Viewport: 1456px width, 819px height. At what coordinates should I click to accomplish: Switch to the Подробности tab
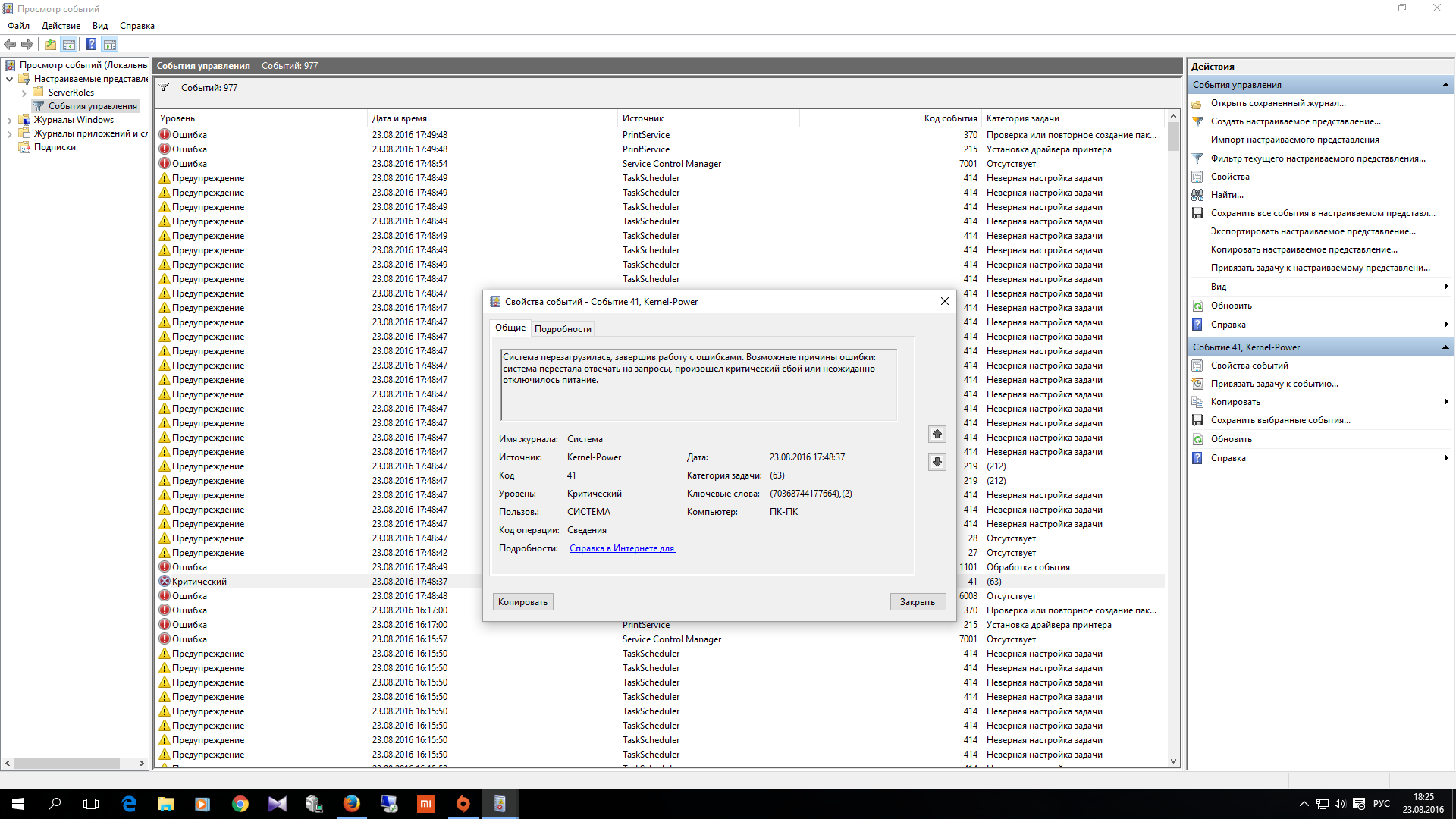[562, 329]
